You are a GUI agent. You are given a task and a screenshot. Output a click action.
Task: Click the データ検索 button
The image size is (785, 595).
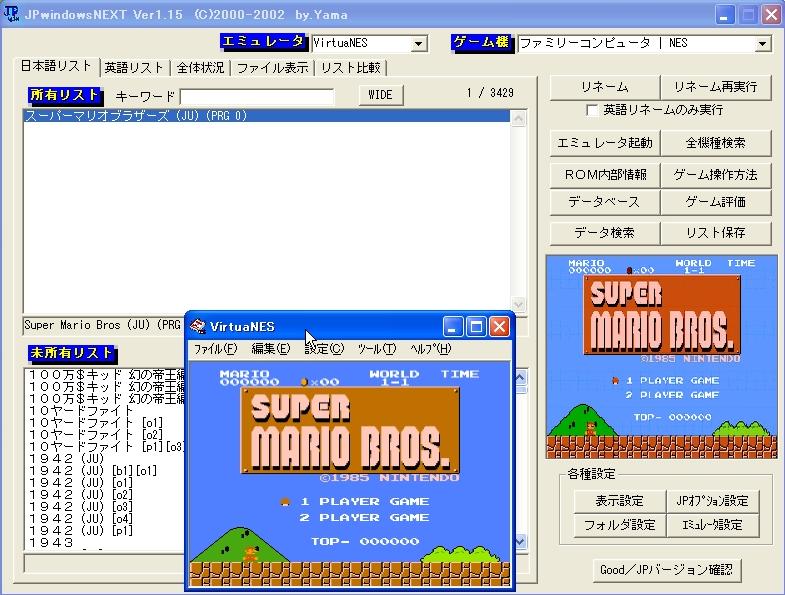(x=605, y=233)
